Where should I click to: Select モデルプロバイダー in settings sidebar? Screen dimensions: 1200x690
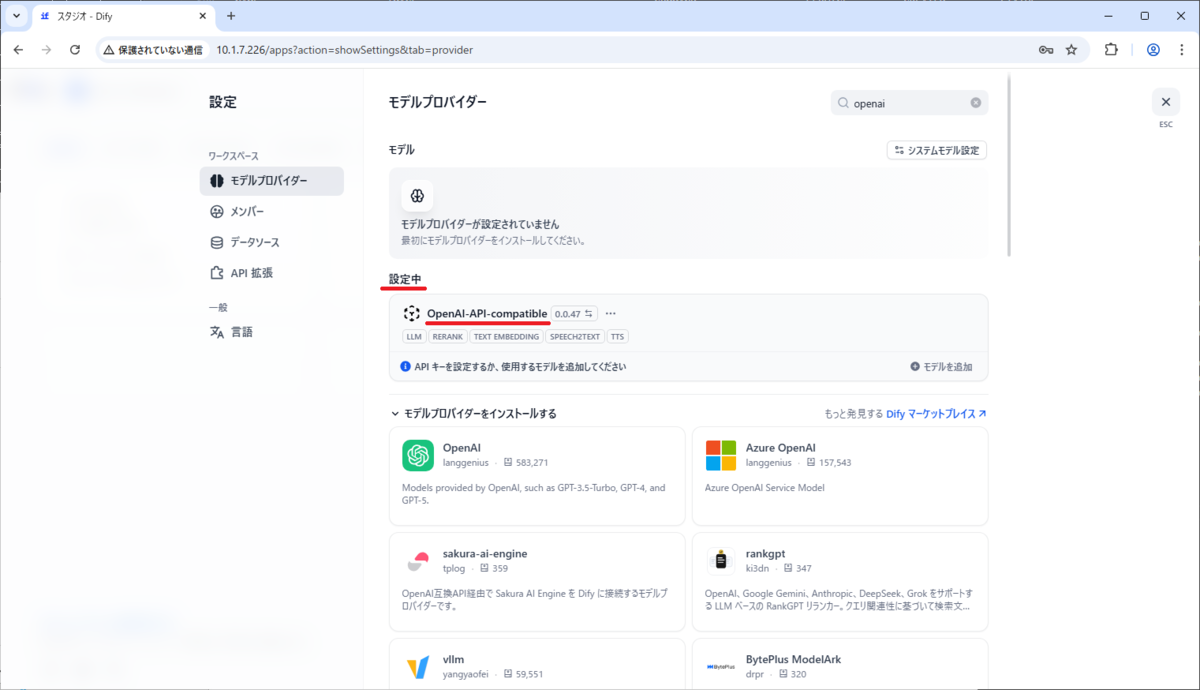(272, 181)
